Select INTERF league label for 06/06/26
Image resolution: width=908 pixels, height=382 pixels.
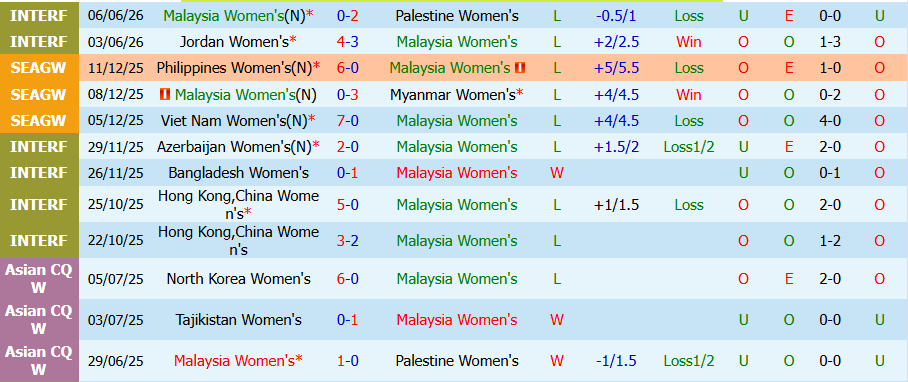coord(39,16)
